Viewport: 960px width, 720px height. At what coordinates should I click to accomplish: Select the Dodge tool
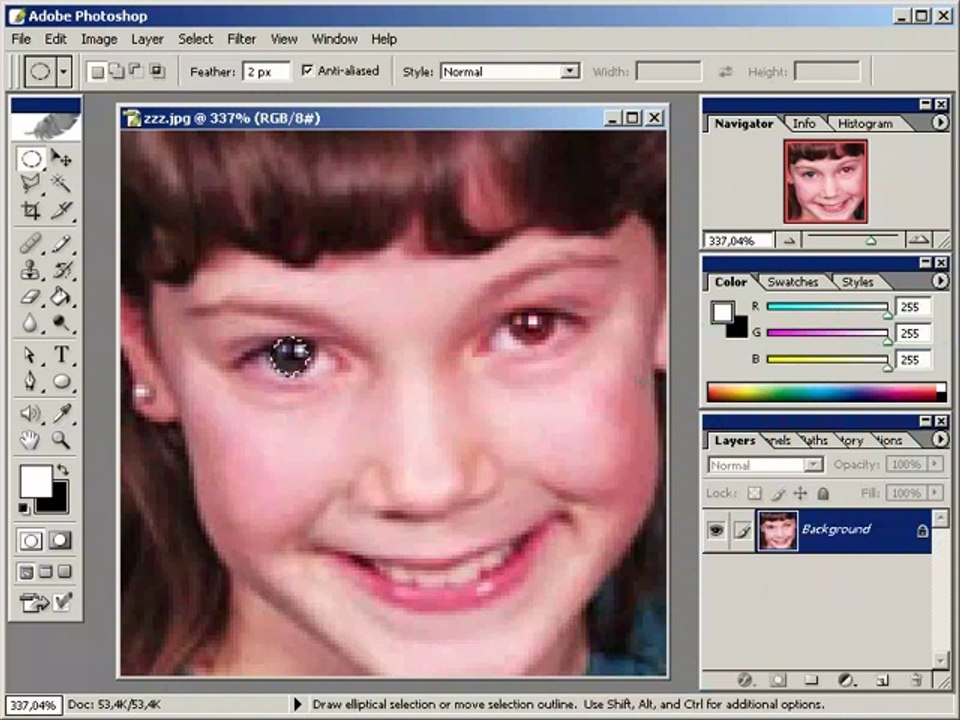[61, 322]
